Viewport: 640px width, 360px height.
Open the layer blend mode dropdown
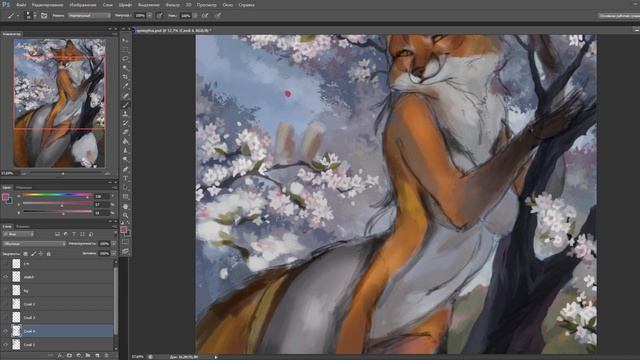coord(34,244)
